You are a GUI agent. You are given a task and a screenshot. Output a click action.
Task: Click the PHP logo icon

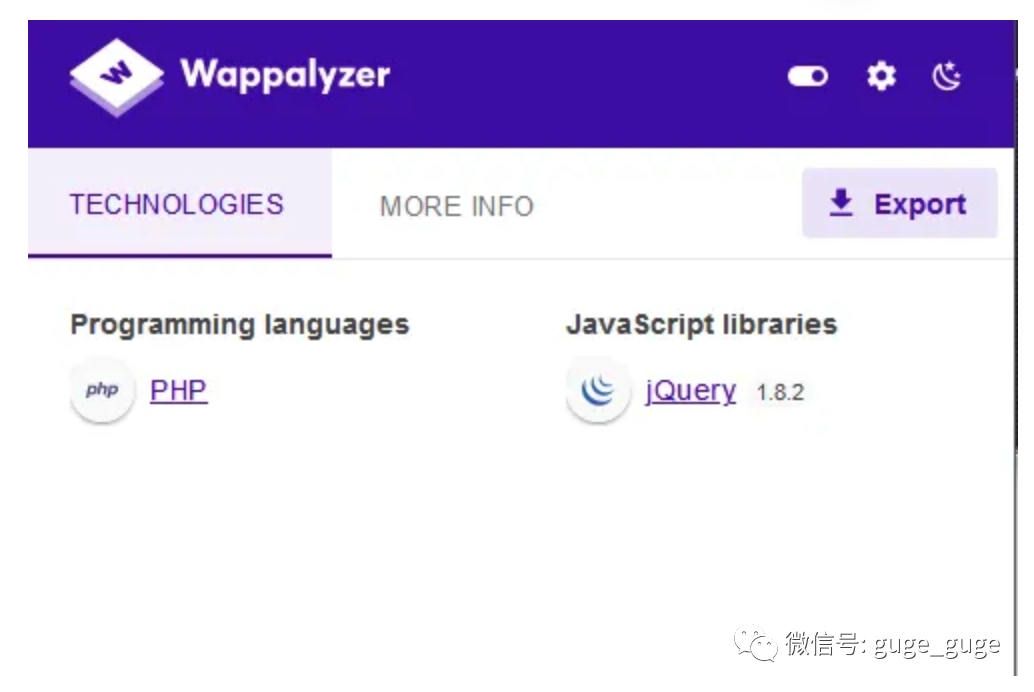102,390
